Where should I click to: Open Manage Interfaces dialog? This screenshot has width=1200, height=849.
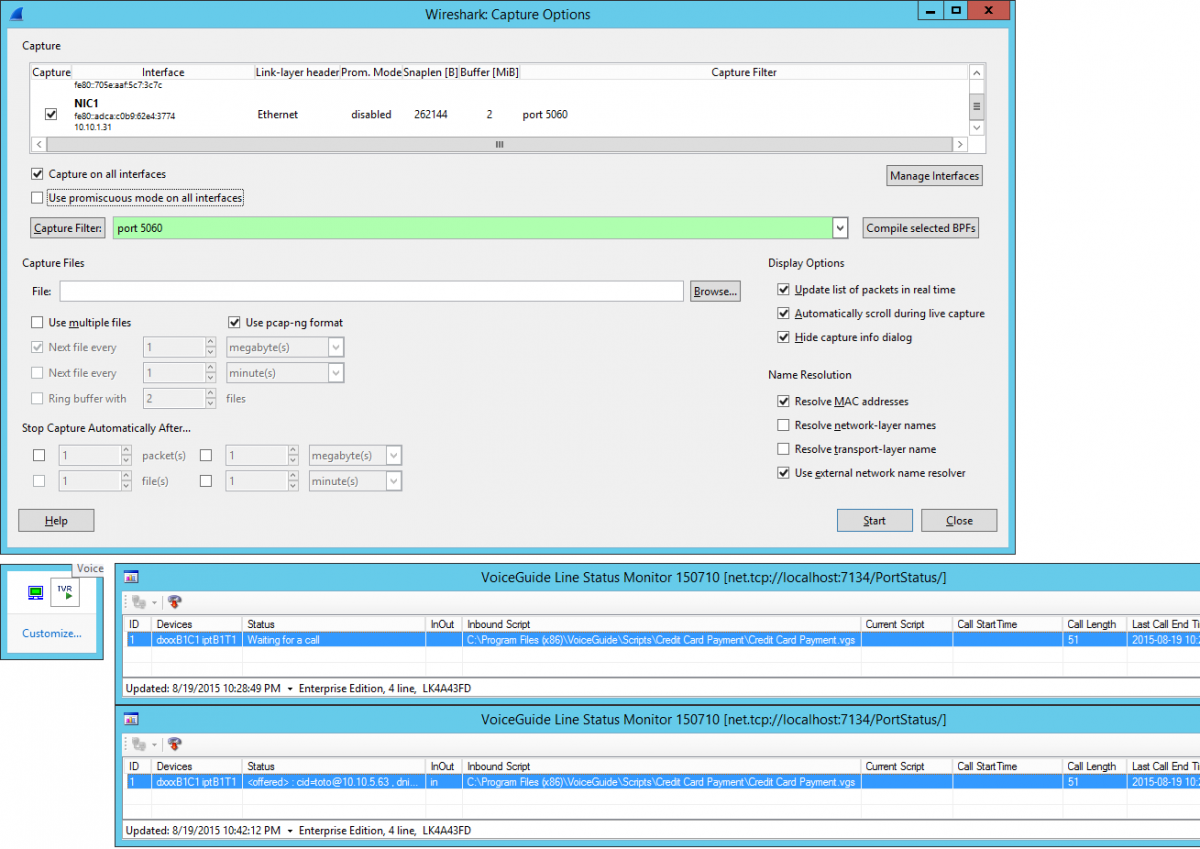[934, 176]
